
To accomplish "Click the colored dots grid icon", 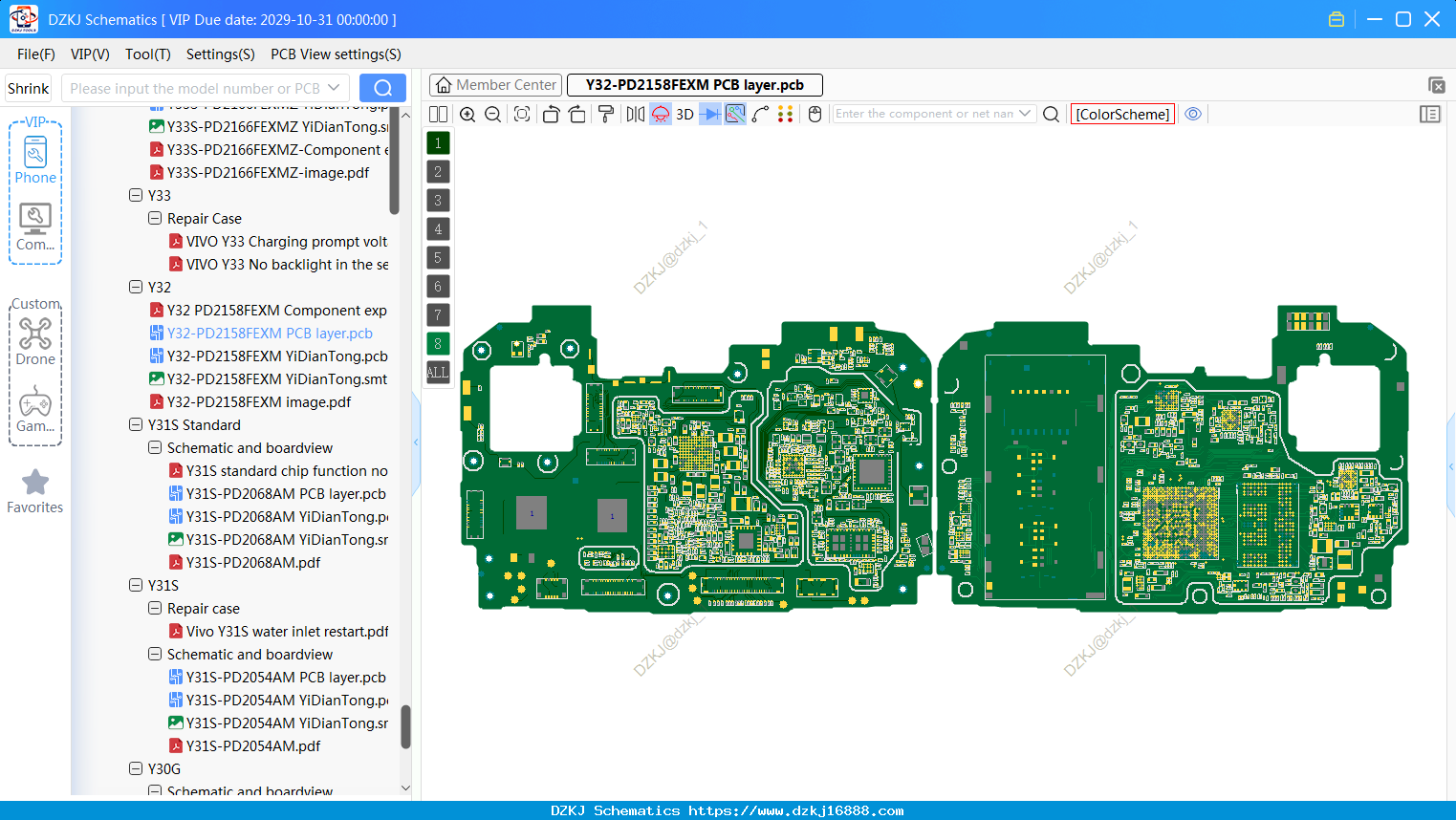I will 786,115.
